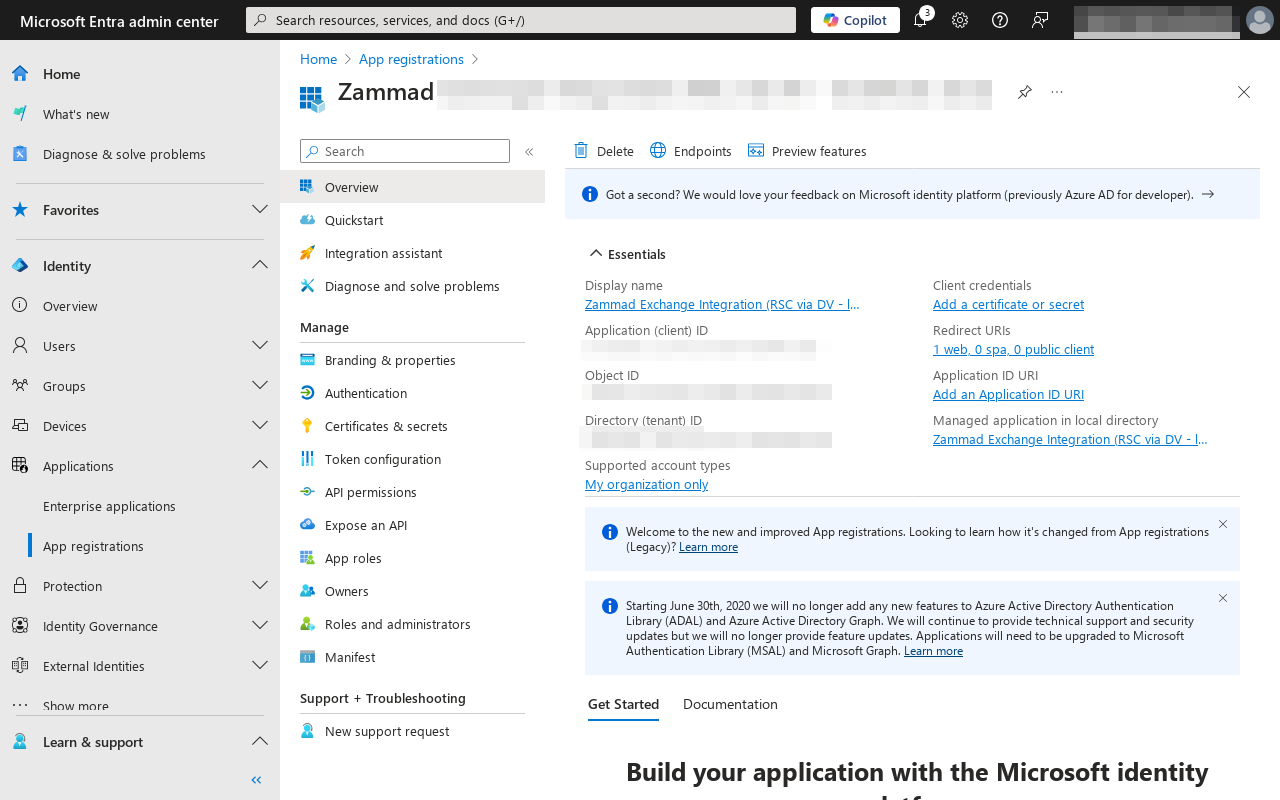Collapse the Identity section
Image resolution: width=1280 pixels, height=800 pixels.
(260, 265)
